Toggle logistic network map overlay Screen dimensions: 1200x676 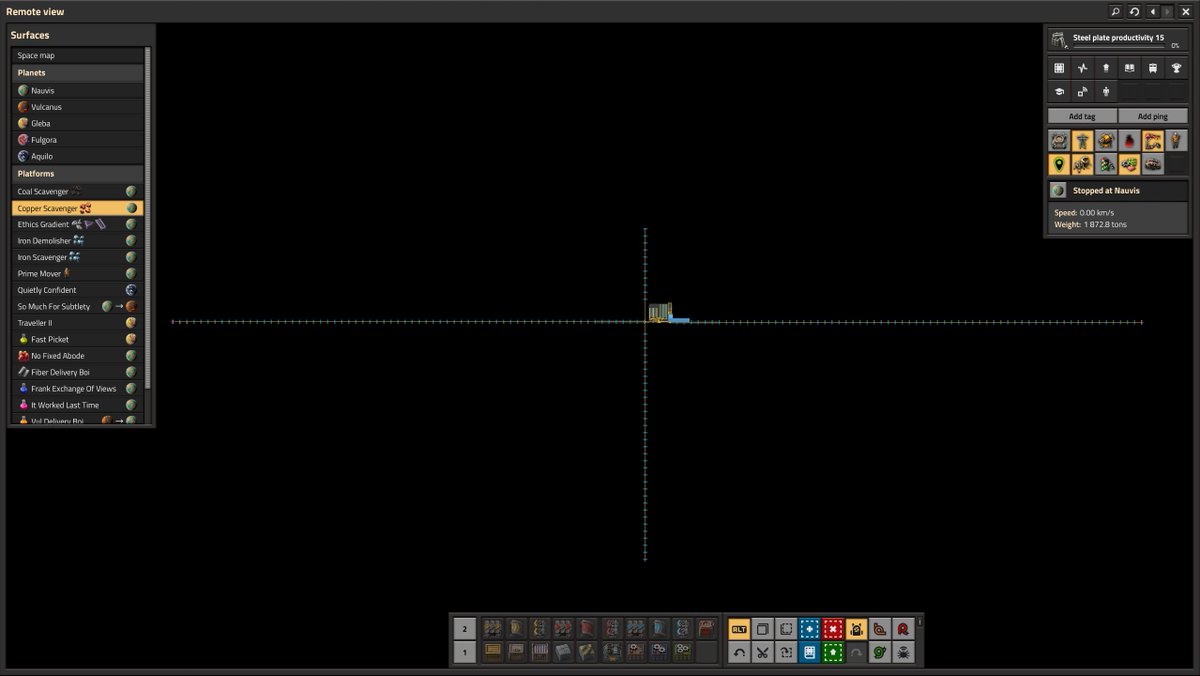click(1059, 141)
